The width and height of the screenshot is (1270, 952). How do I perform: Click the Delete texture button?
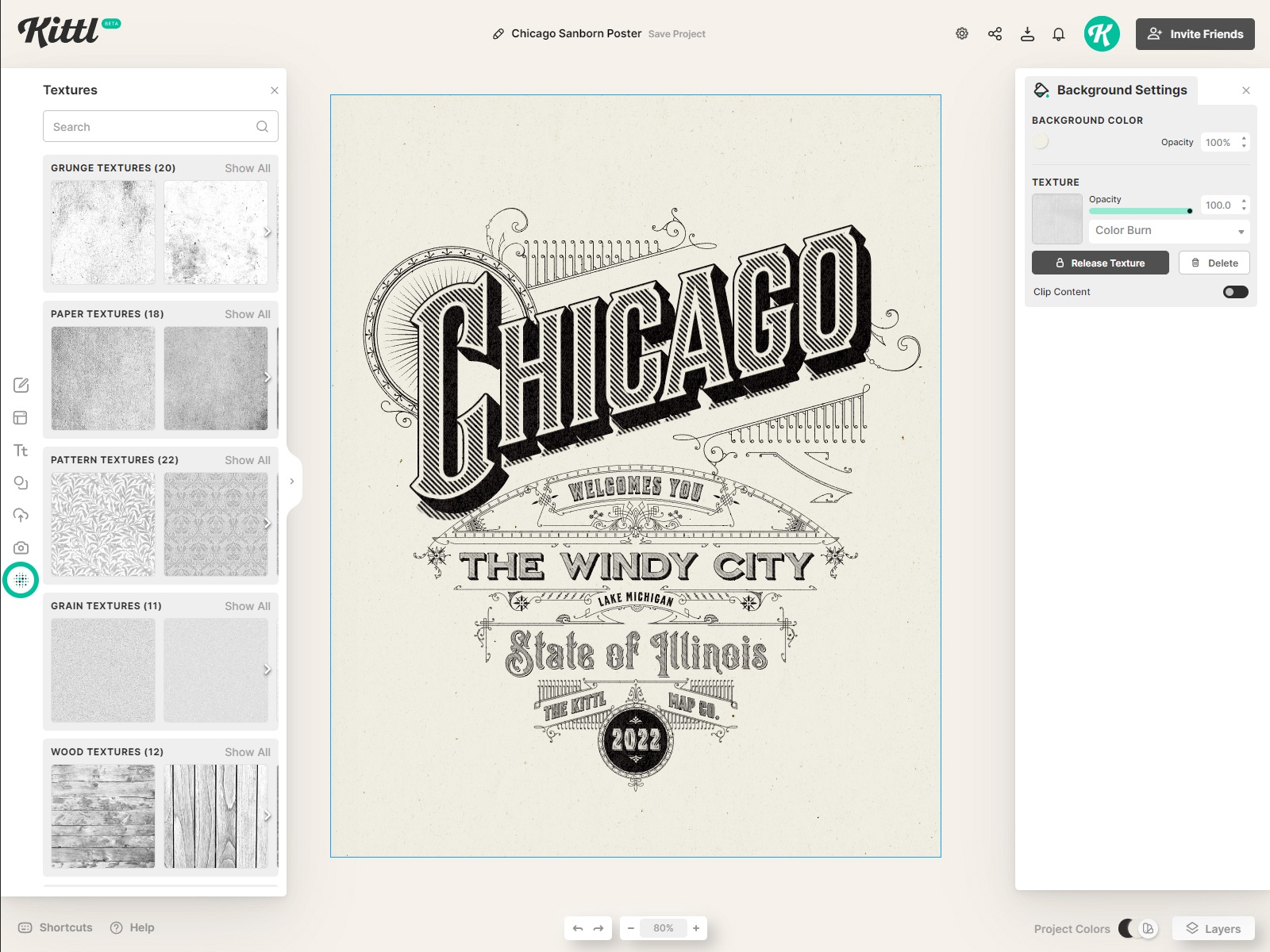pyautogui.click(x=1214, y=263)
